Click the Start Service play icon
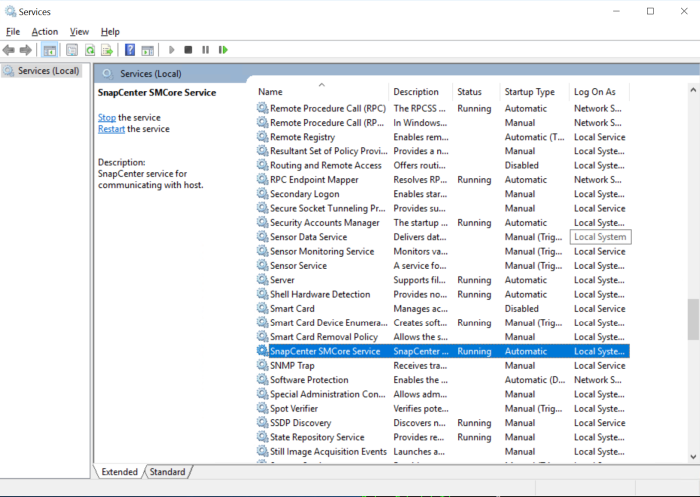The width and height of the screenshot is (700, 497). (x=171, y=49)
